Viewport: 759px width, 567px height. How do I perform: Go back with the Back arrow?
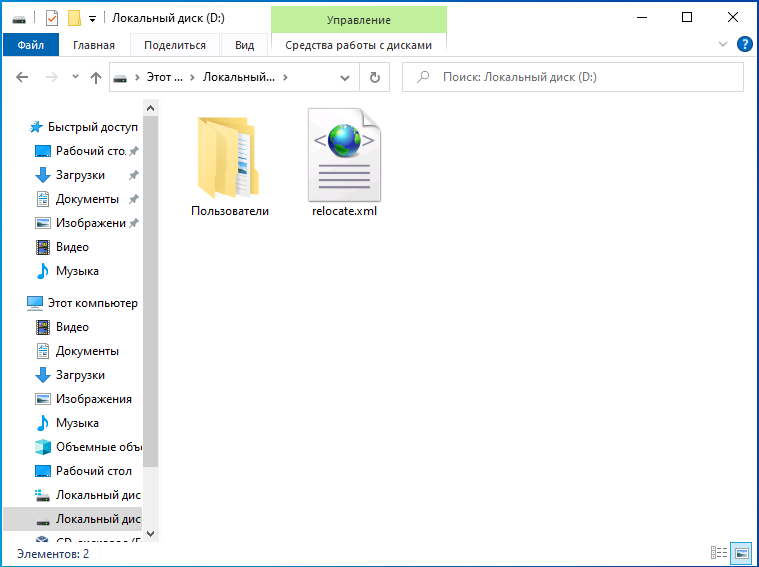pos(22,77)
